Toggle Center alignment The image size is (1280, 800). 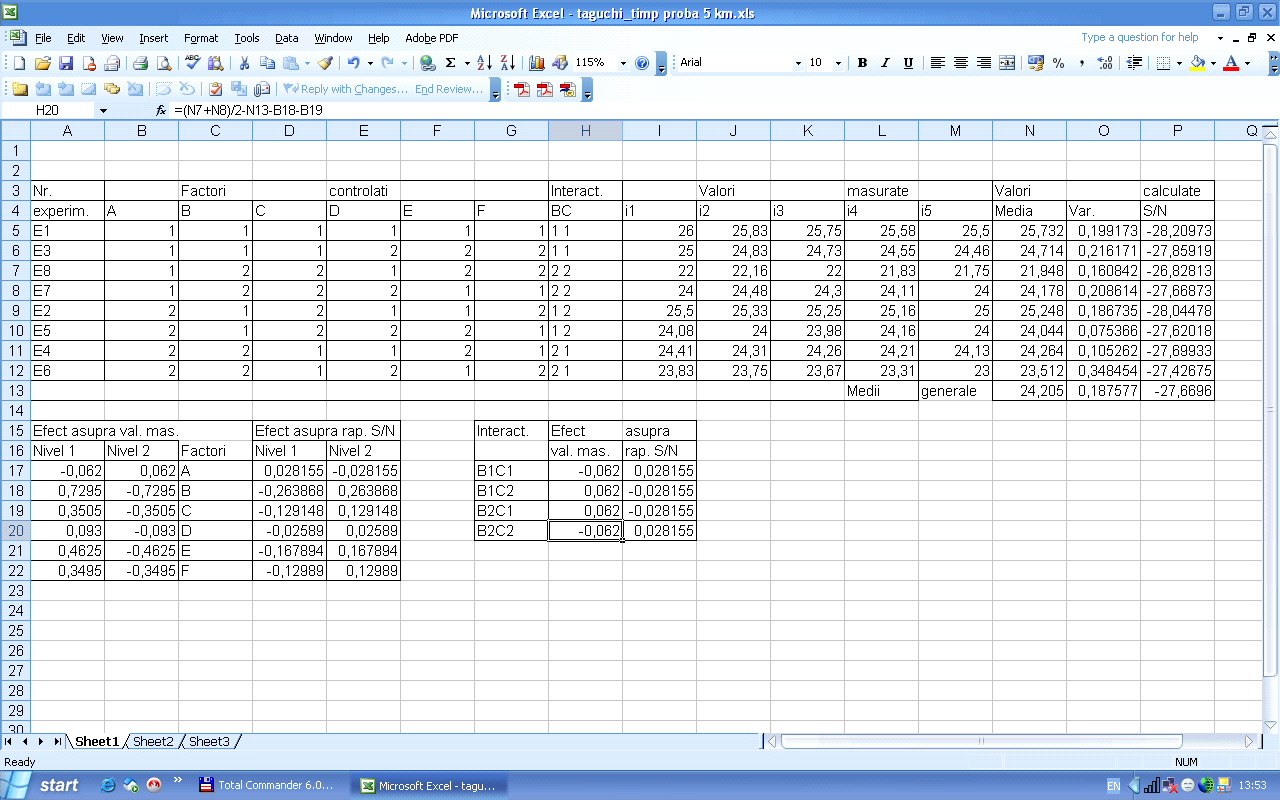tap(960, 63)
